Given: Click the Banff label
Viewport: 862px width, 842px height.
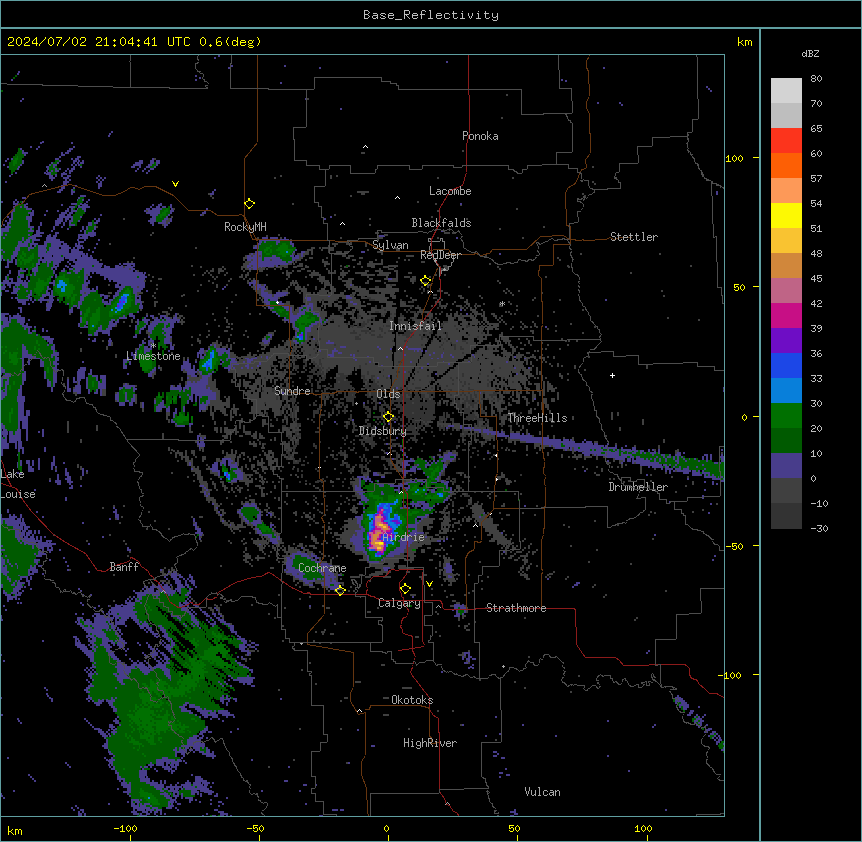Looking at the screenshot, I should pyautogui.click(x=124, y=567).
